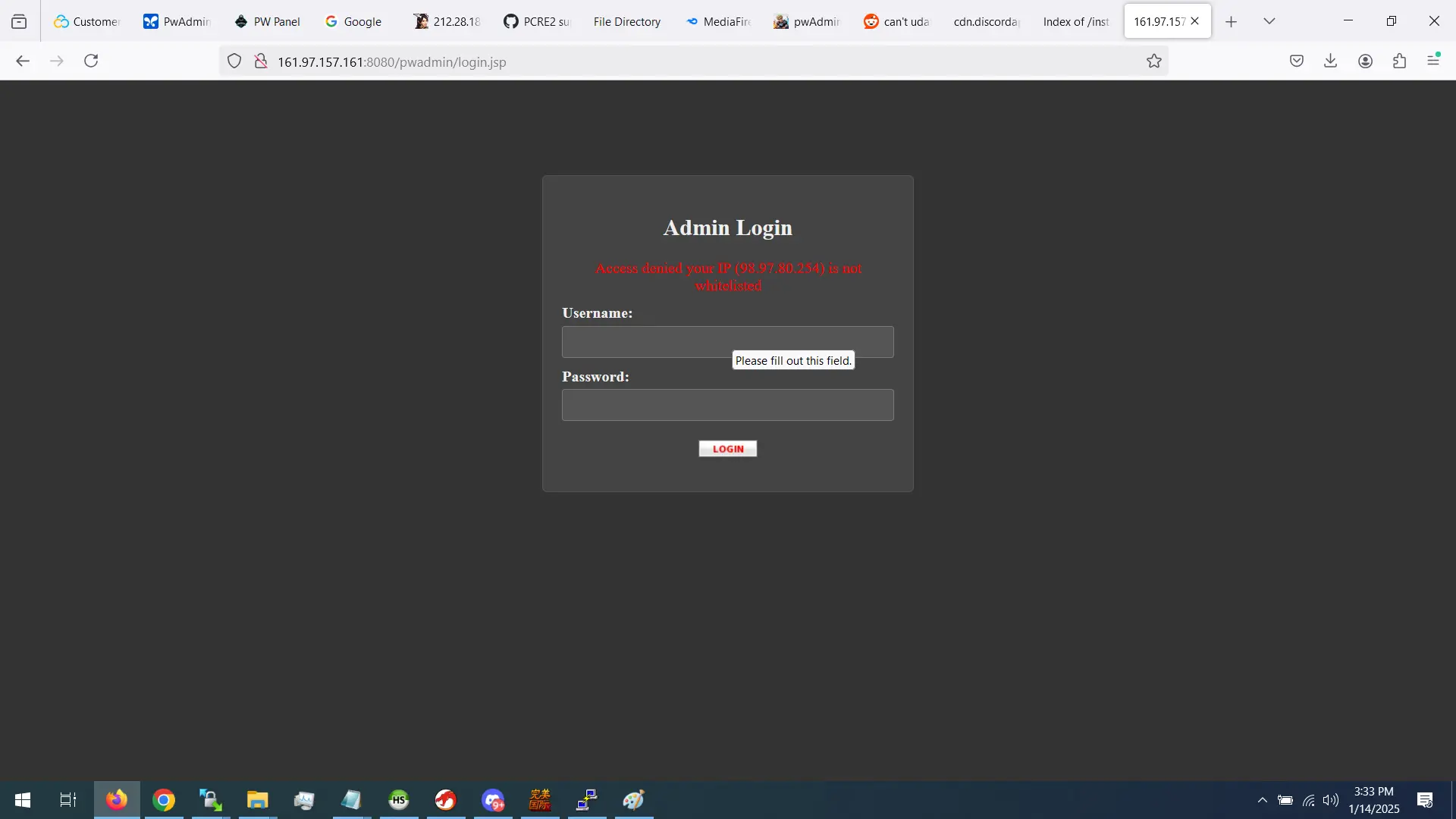Open Task View on the taskbar

pos(68,800)
